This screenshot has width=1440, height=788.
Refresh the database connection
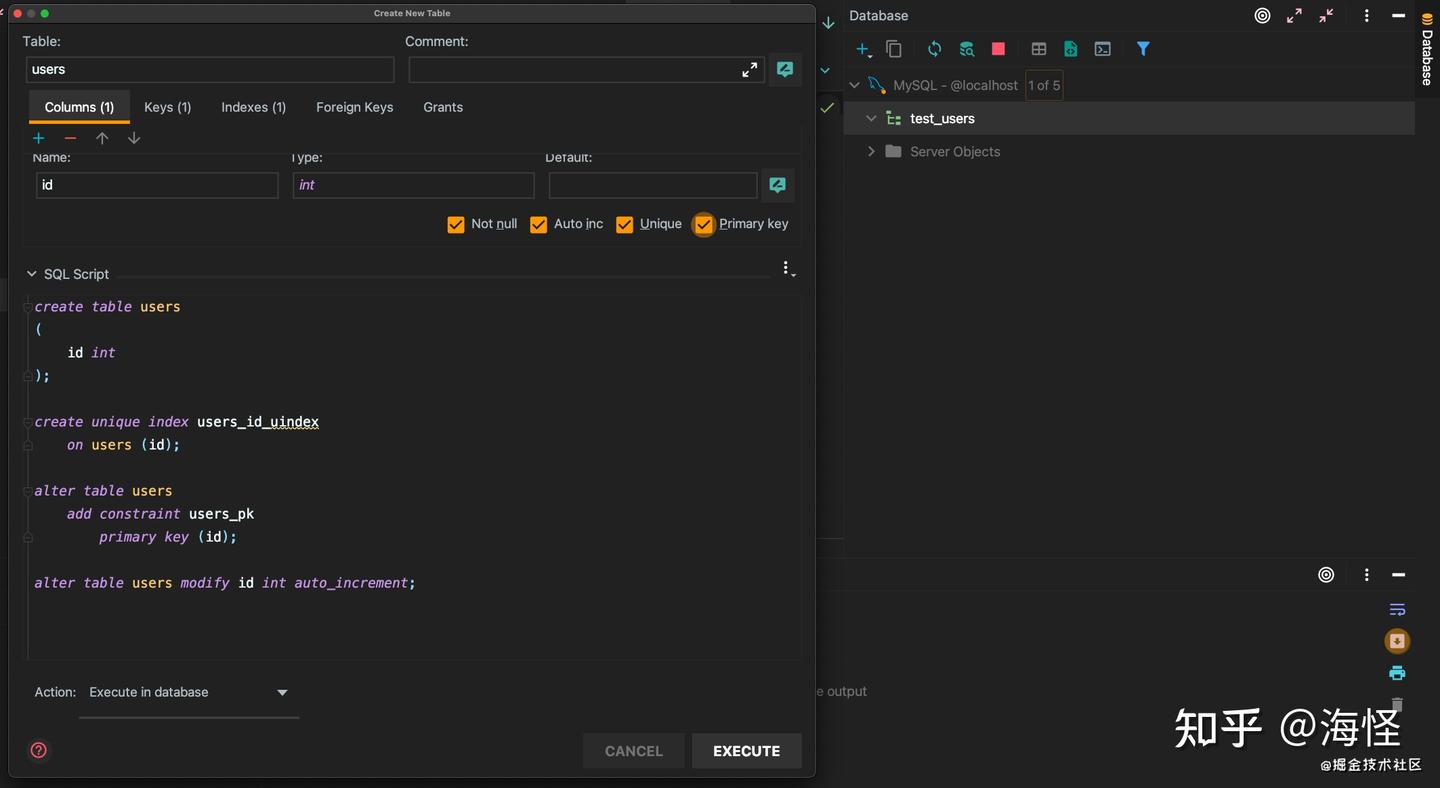coord(934,48)
